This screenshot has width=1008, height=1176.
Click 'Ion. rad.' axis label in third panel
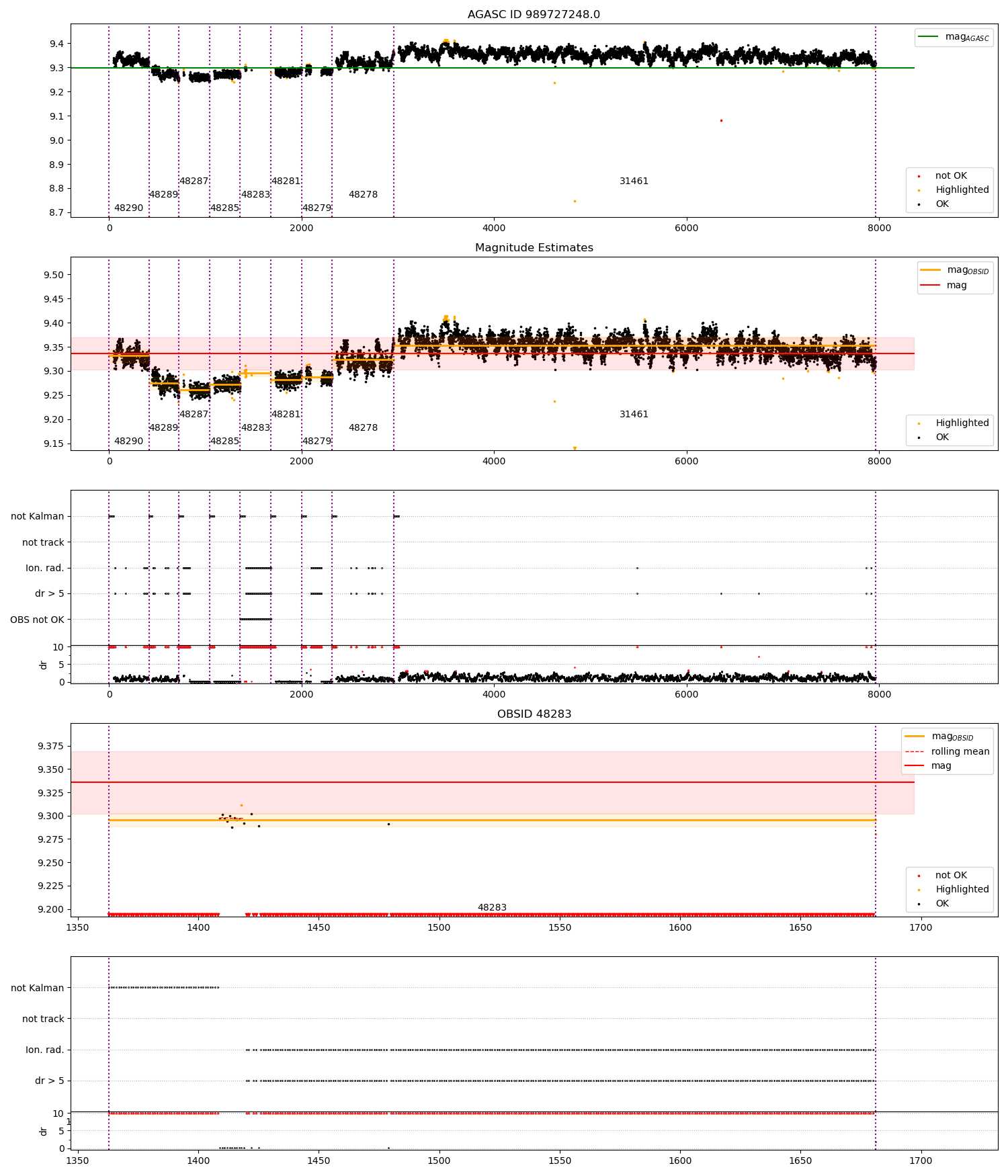coord(45,569)
